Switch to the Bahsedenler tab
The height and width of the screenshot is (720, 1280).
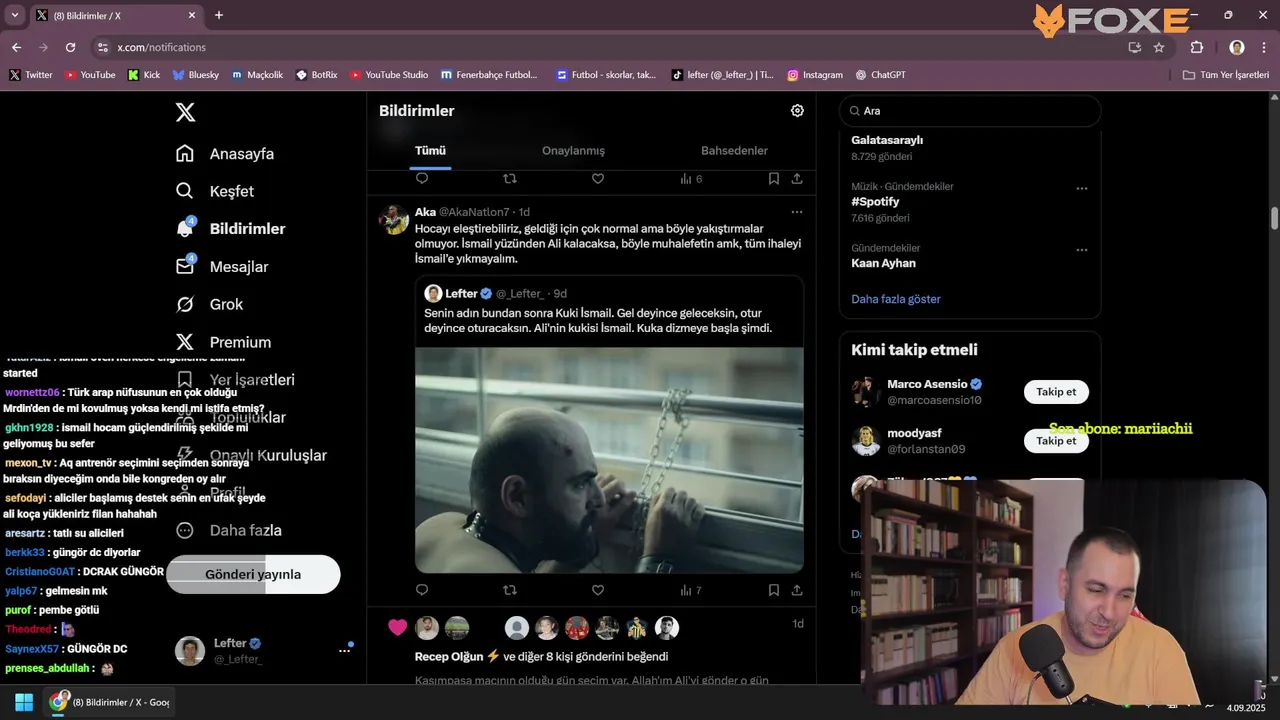pos(734,151)
